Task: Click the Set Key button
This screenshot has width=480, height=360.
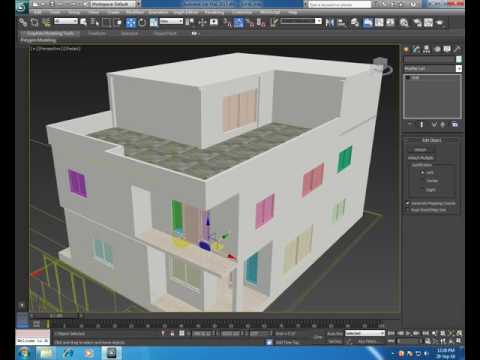Action: click(335, 341)
